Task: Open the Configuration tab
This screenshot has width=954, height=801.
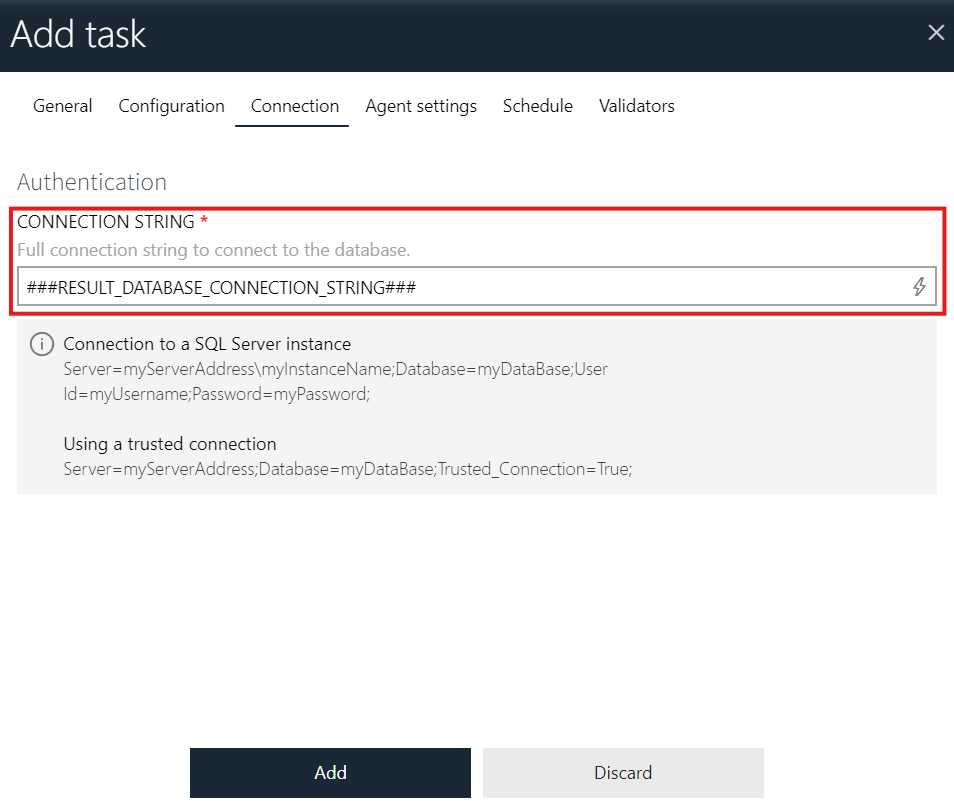Action: coord(170,106)
